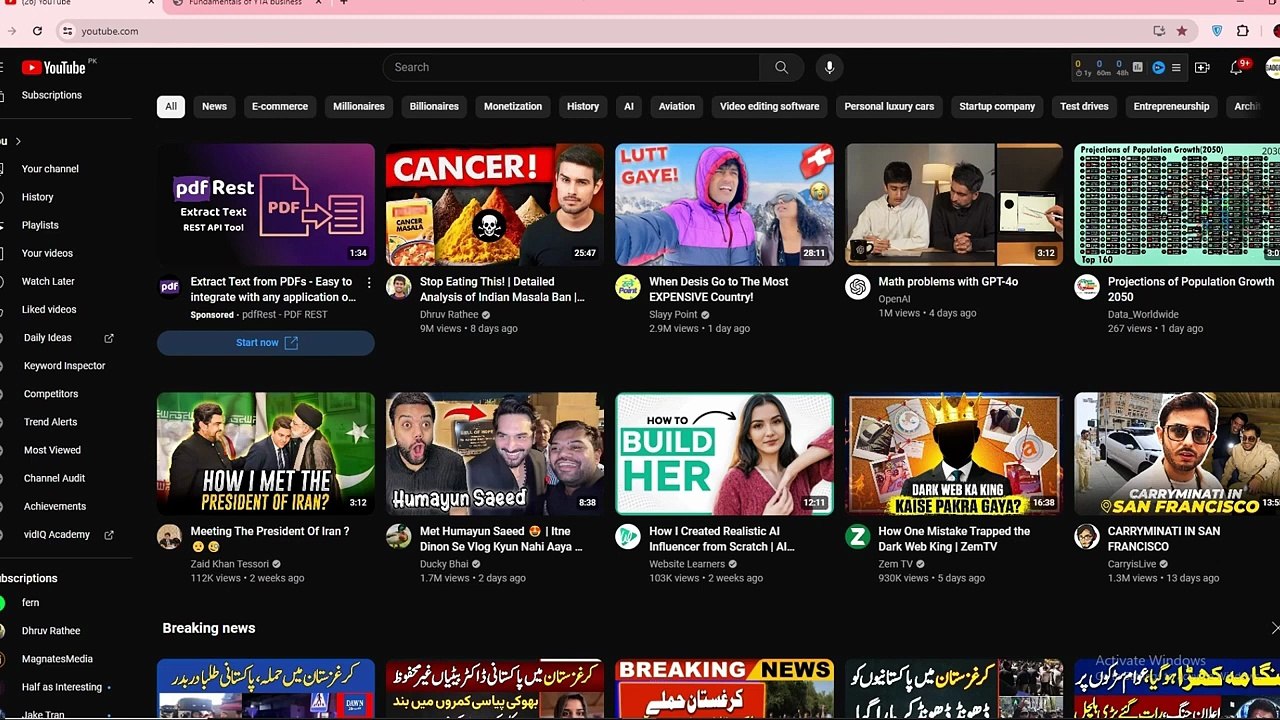Play the Math problems with GPT-4o thumbnail
Image resolution: width=1280 pixels, height=720 pixels.
[954, 204]
